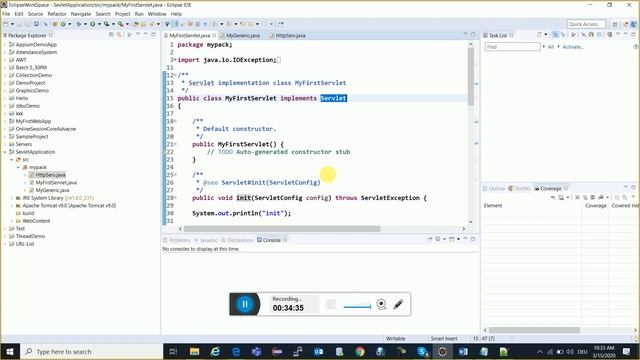Click the Quick Access search field
Screen dimensions: 640x360
[x=586, y=24]
